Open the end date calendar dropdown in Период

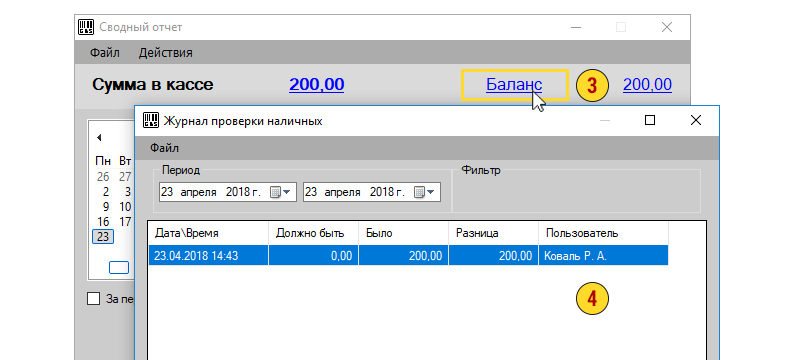[x=424, y=192]
